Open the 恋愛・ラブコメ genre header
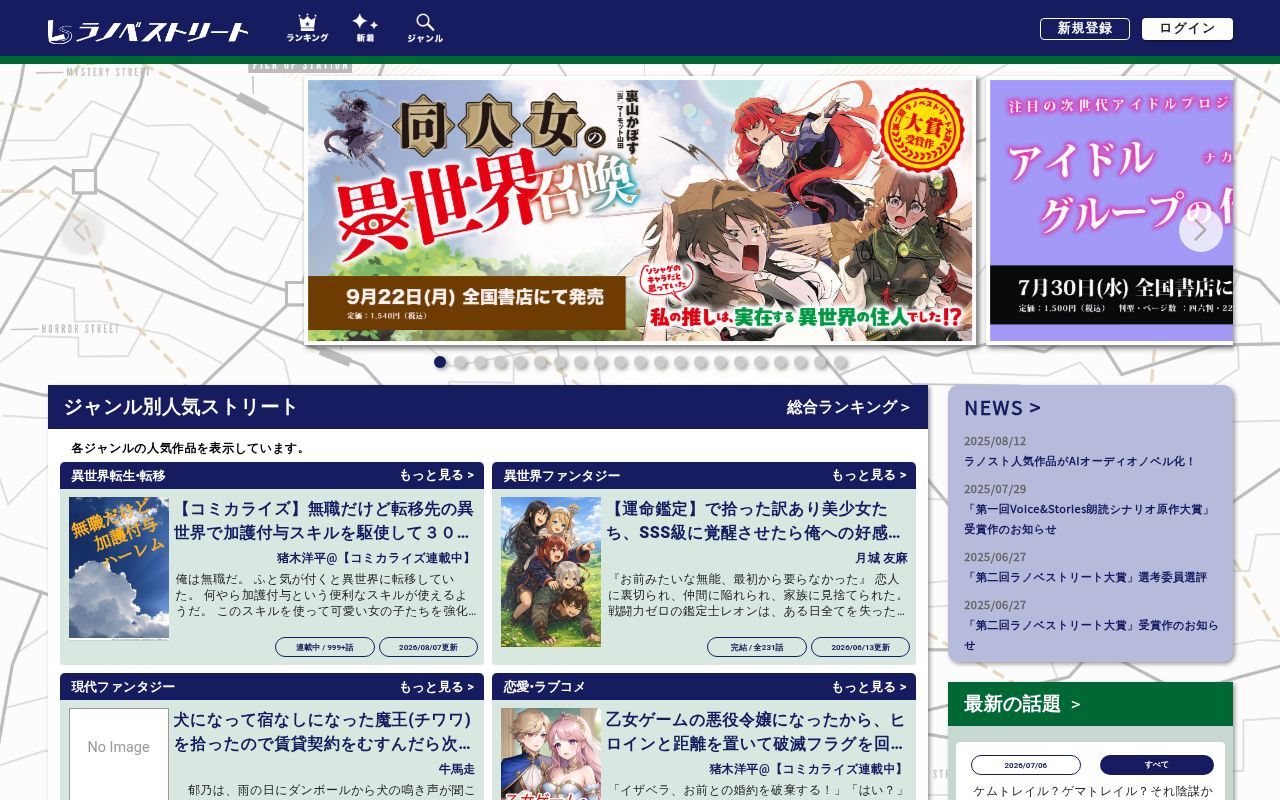The width and height of the screenshot is (1280, 800). [545, 687]
